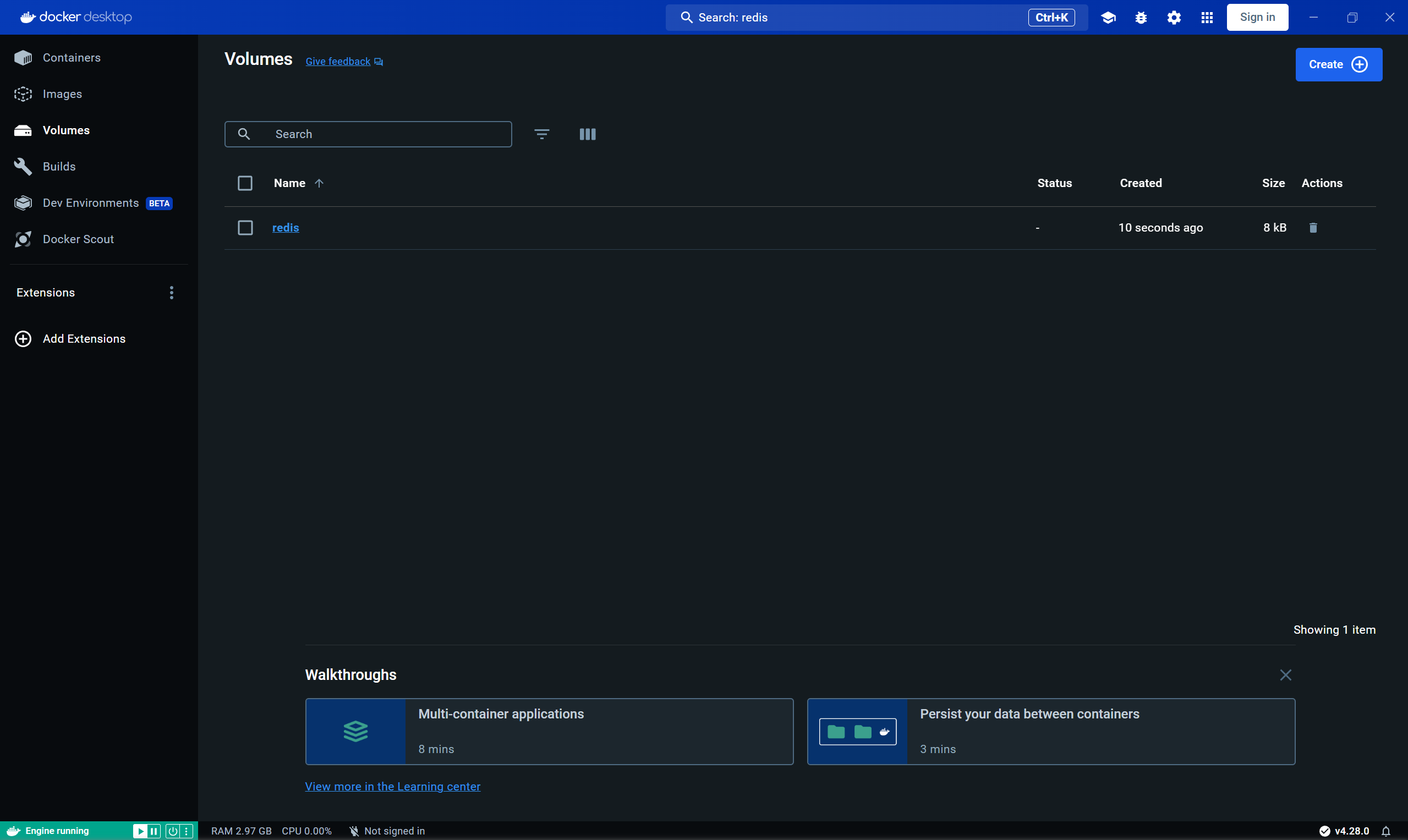Click Add Extensions label
This screenshot has width=1408, height=840.
click(x=84, y=338)
